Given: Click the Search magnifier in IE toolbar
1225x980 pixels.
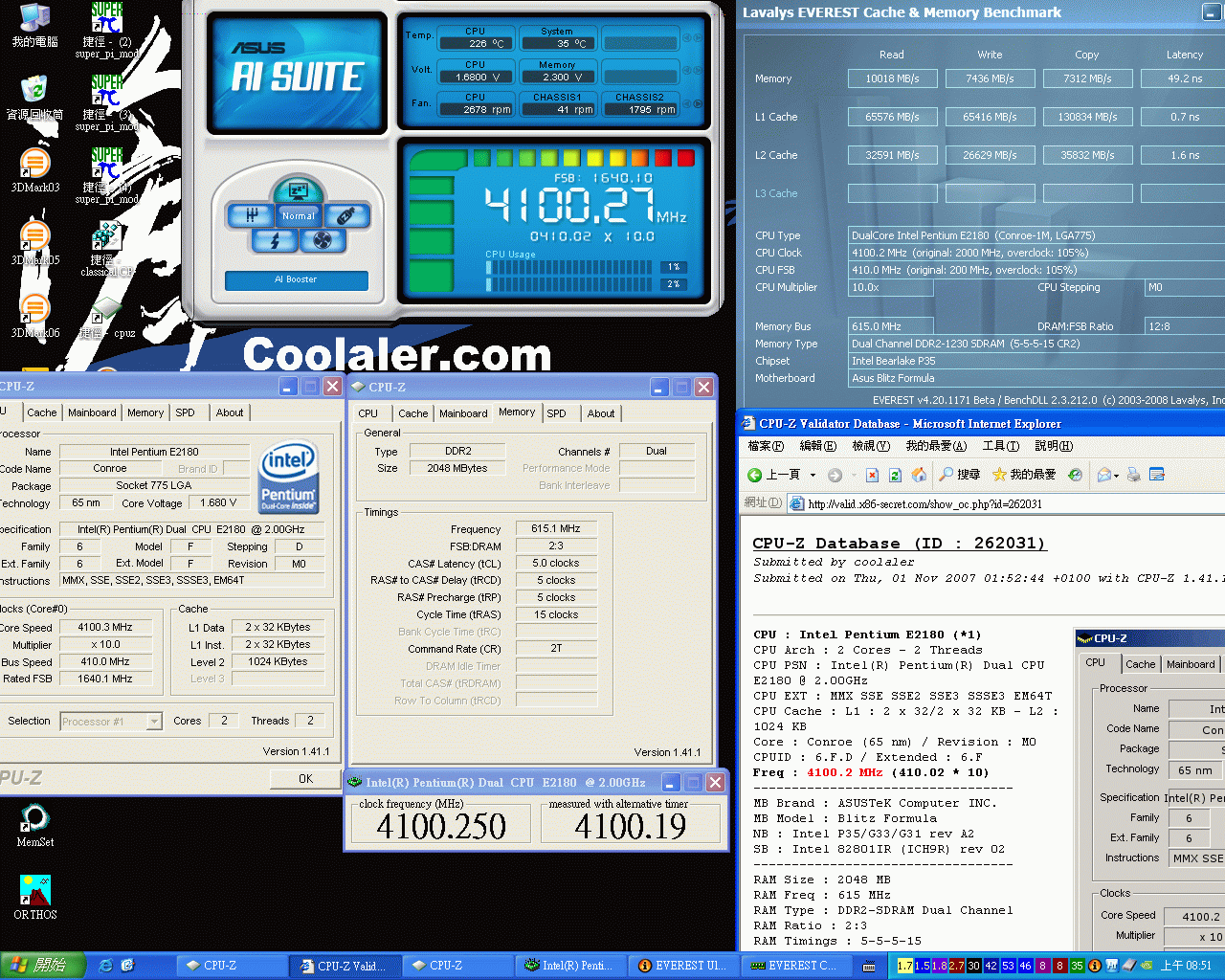Looking at the screenshot, I should point(959,475).
